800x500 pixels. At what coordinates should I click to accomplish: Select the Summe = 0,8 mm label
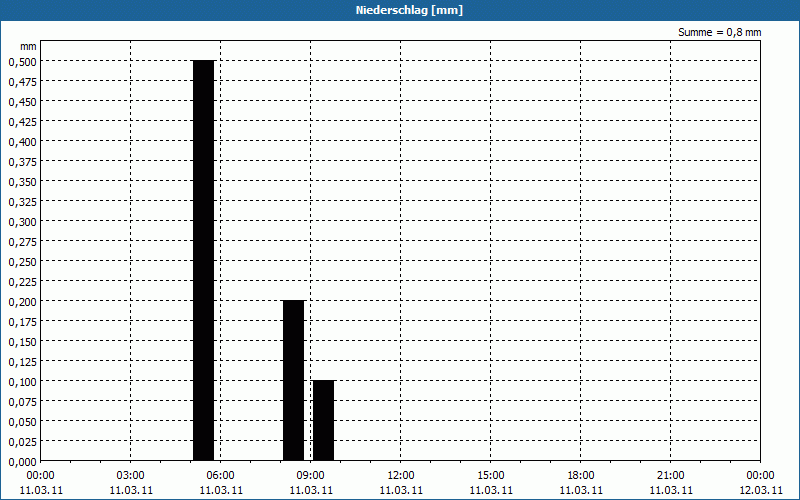pos(719,32)
